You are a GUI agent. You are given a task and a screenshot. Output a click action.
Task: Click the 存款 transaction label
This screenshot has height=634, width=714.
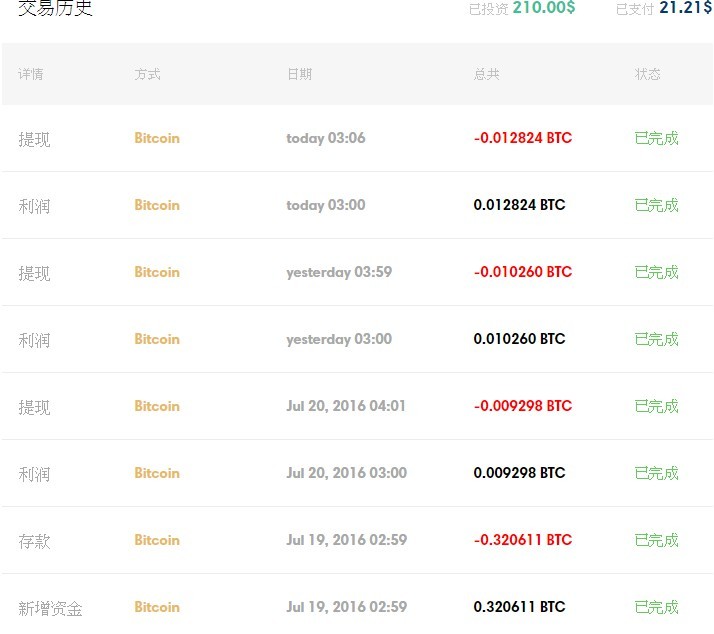click(x=34, y=541)
